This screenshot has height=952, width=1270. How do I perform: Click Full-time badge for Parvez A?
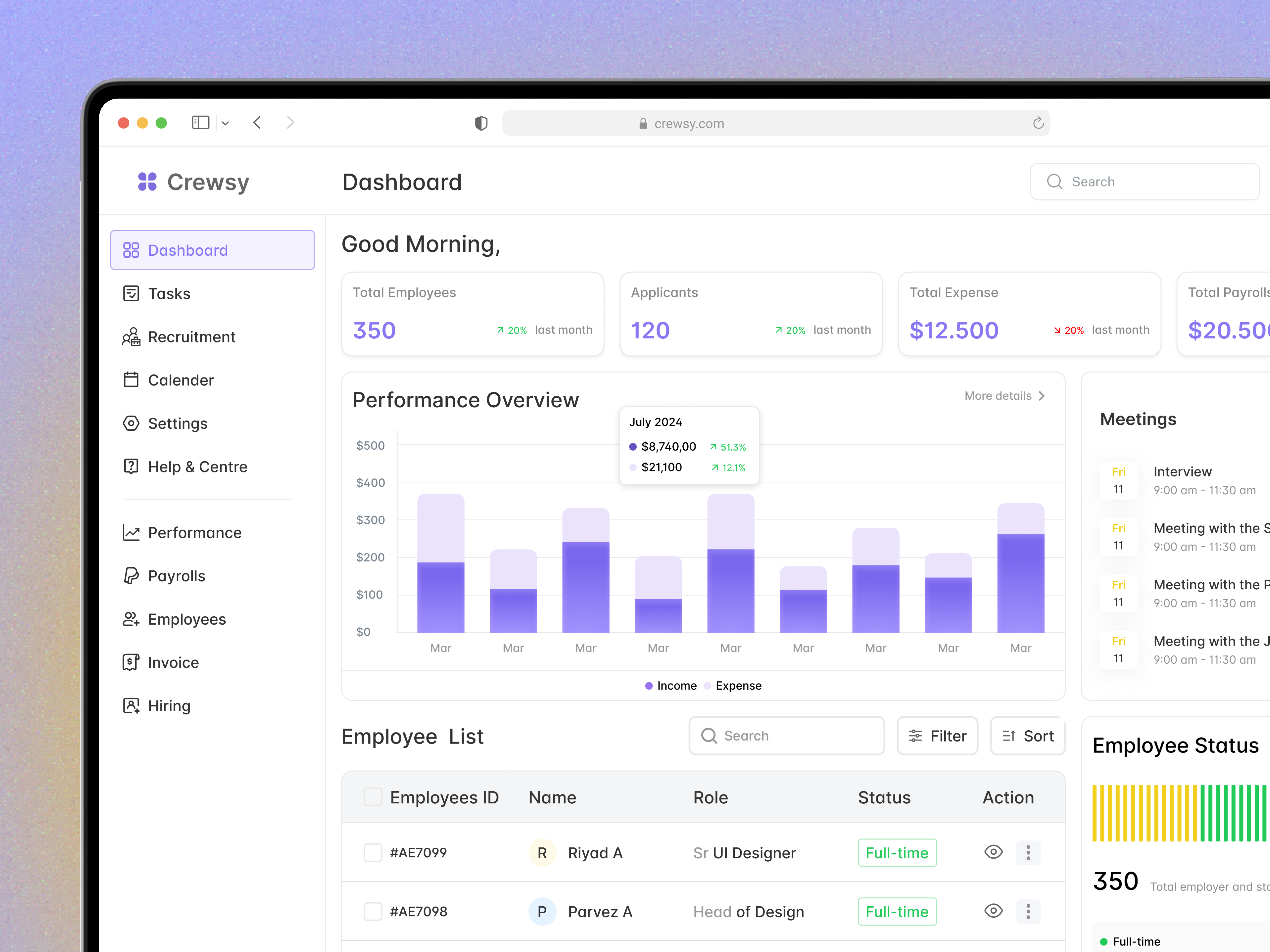pyautogui.click(x=897, y=912)
